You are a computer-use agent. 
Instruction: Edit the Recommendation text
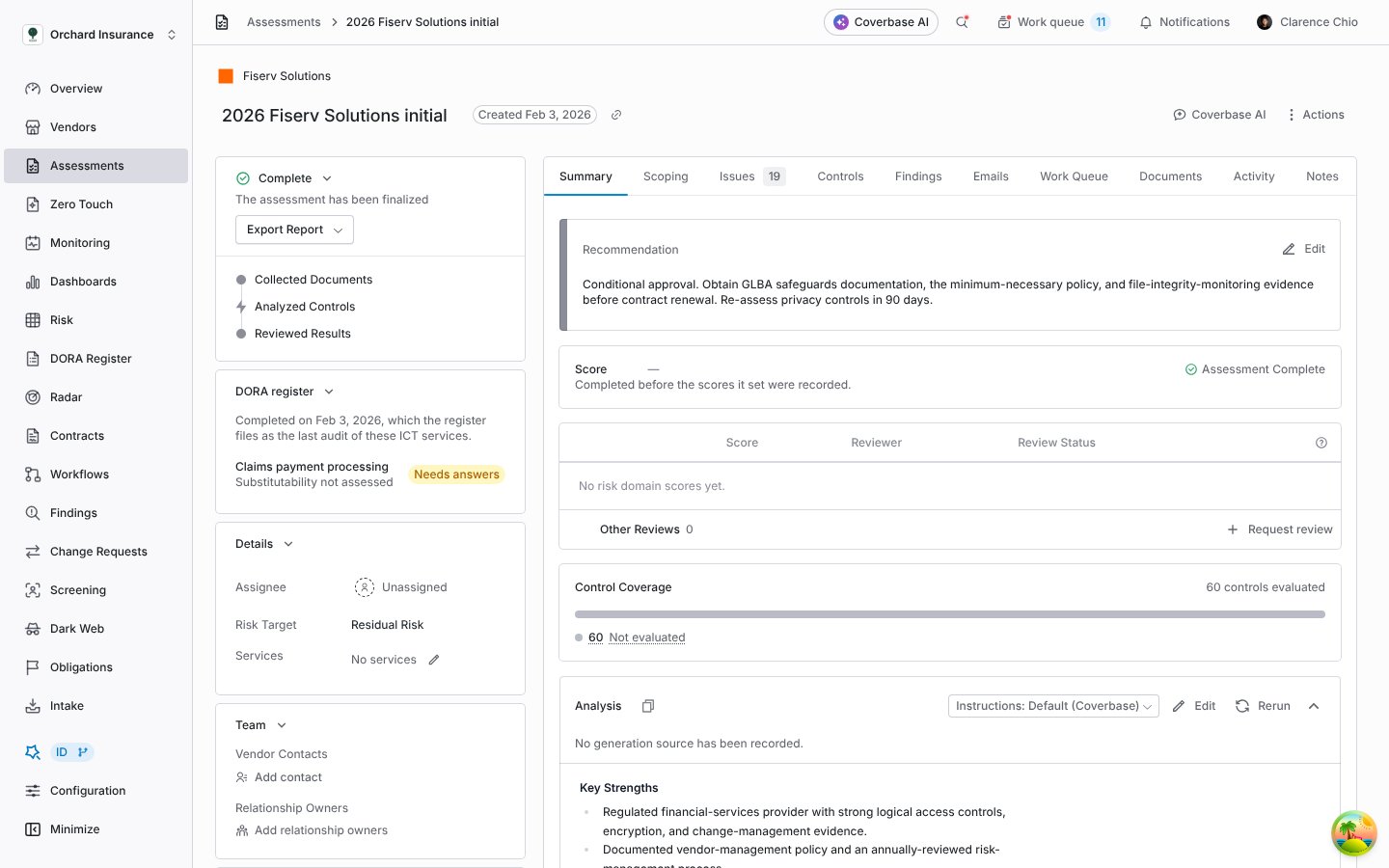click(x=1303, y=249)
